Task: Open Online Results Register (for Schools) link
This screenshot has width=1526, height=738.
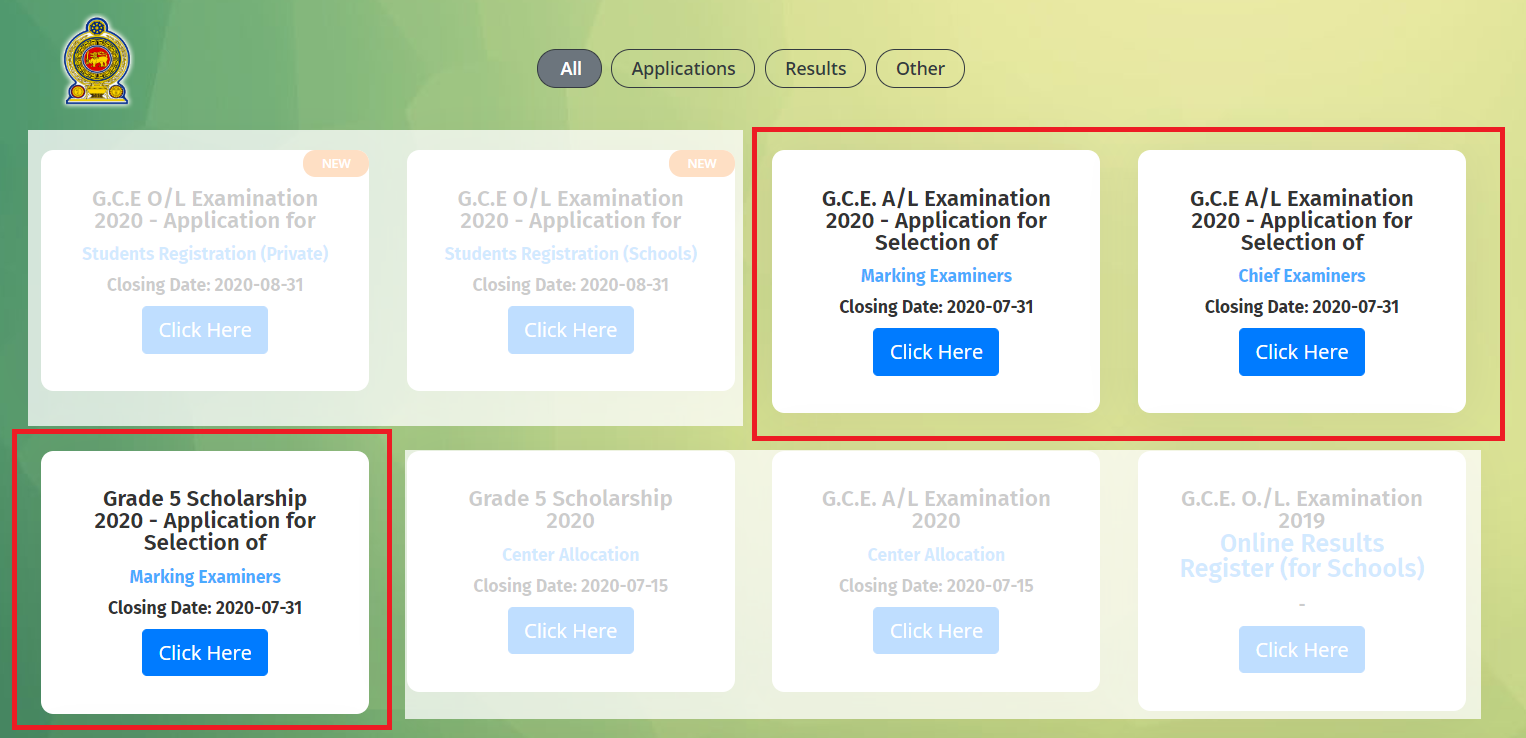Action: (x=1301, y=555)
